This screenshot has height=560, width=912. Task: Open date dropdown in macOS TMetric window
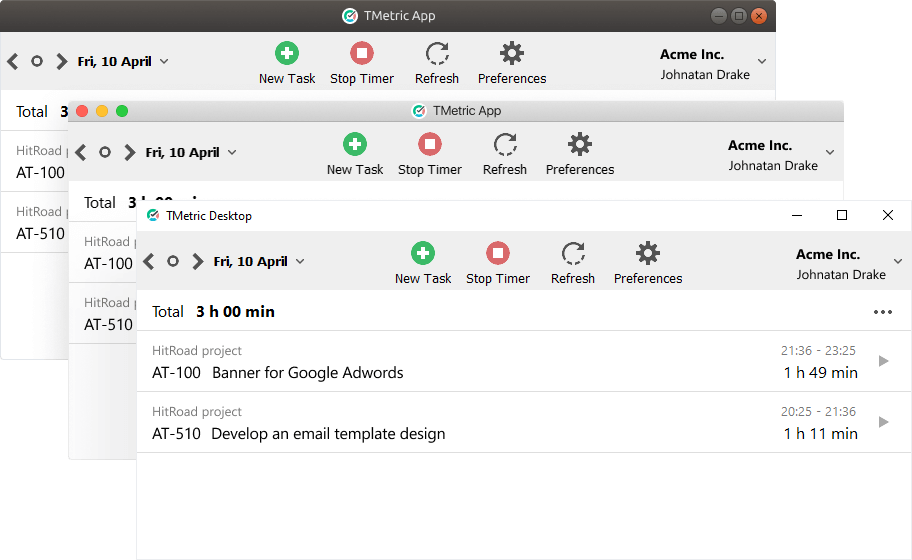[x=191, y=152]
